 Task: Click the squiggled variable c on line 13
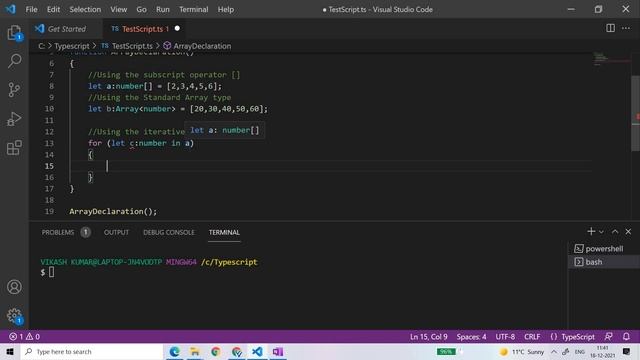pos(132,143)
